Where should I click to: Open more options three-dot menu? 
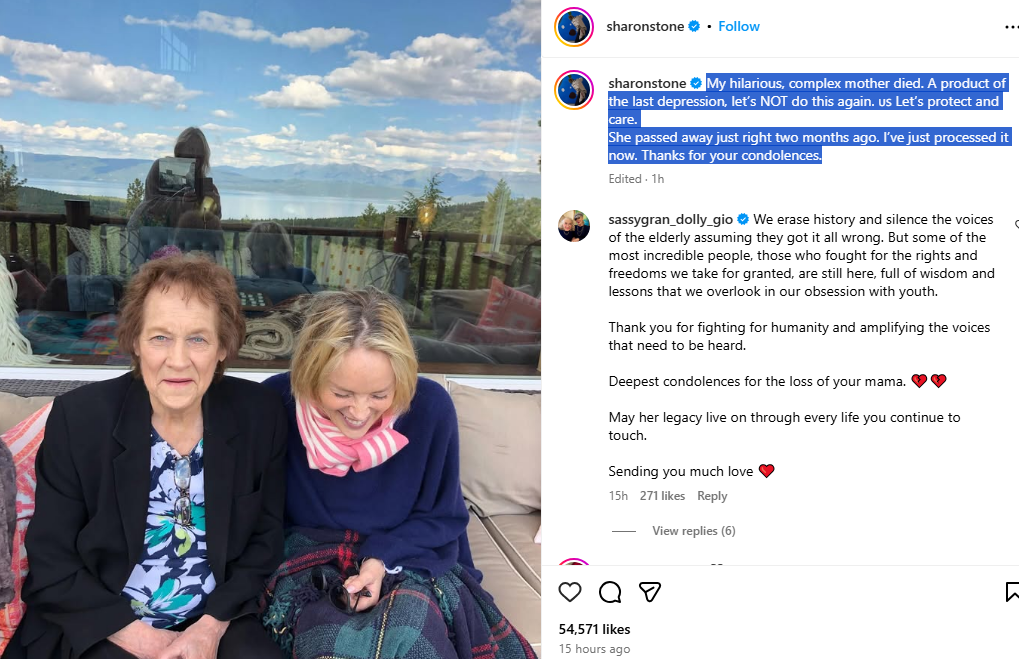[x=1011, y=27]
